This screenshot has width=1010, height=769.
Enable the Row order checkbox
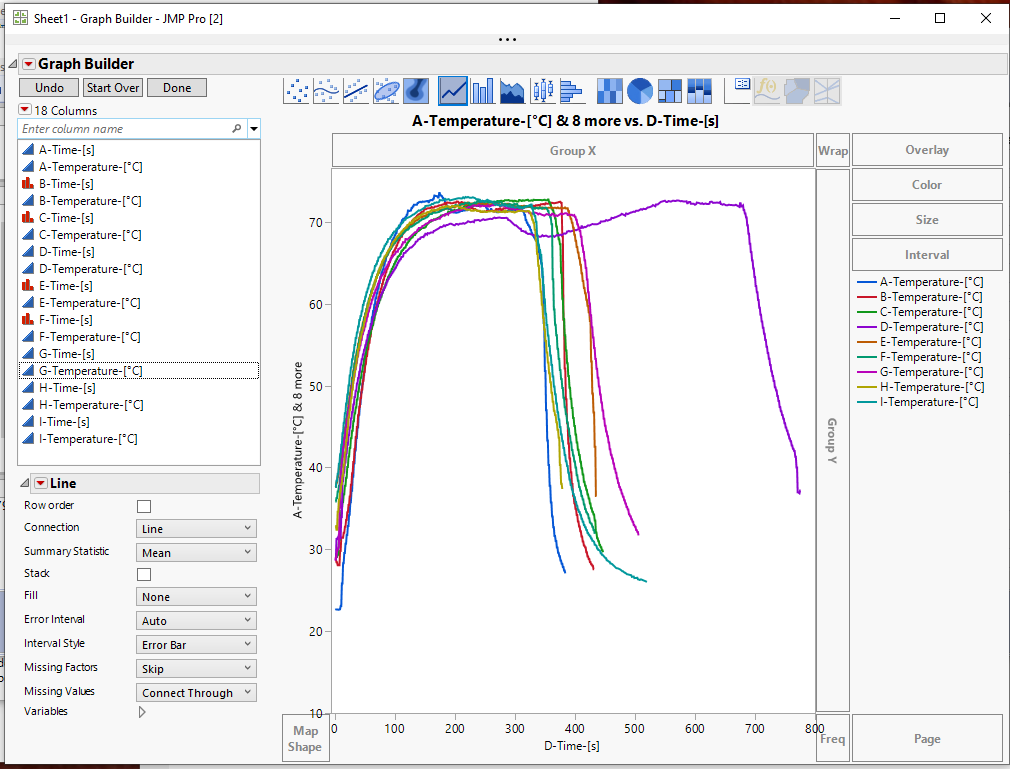point(143,505)
